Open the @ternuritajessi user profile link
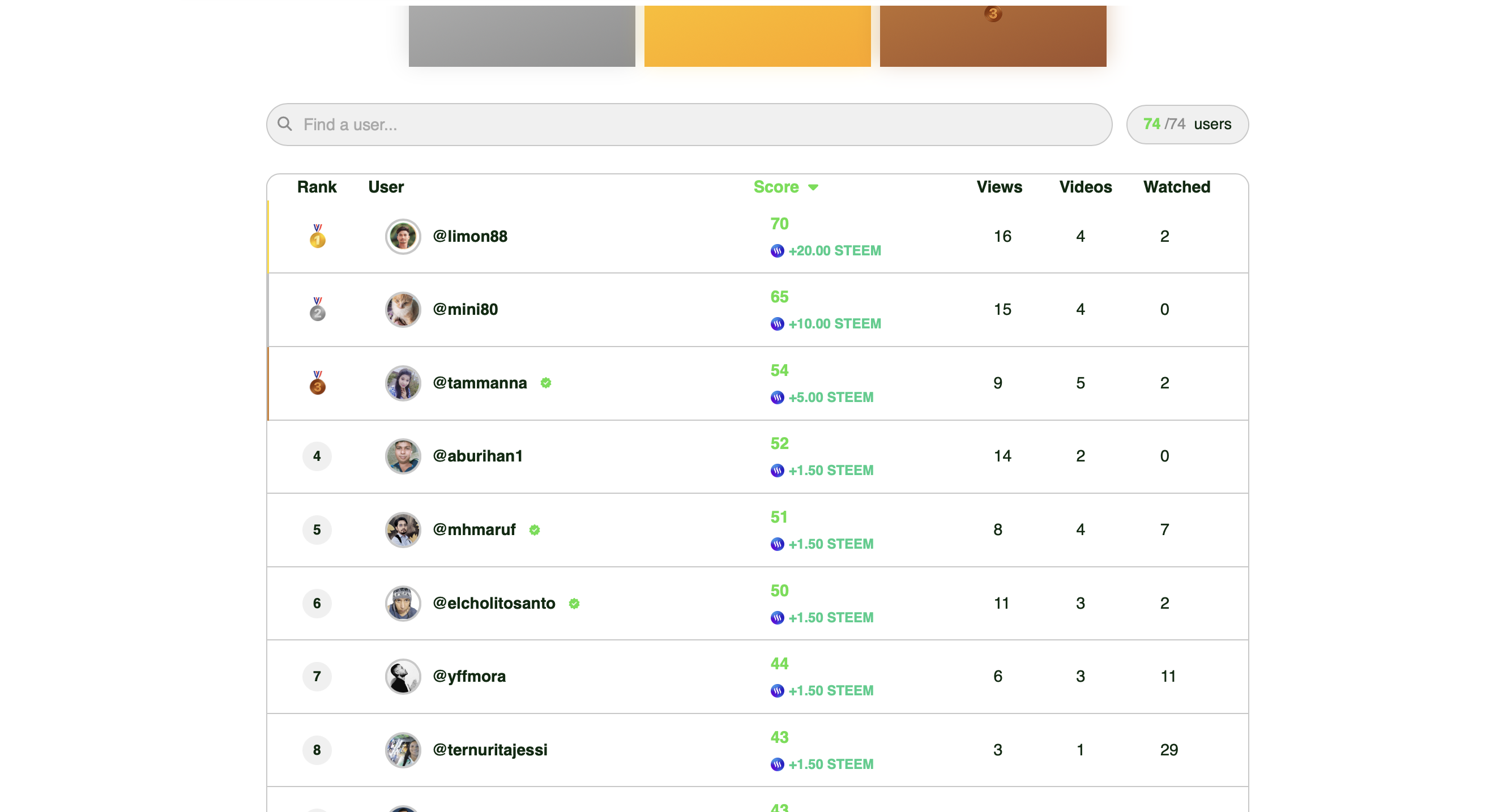The image size is (1503, 812). [x=489, y=750]
